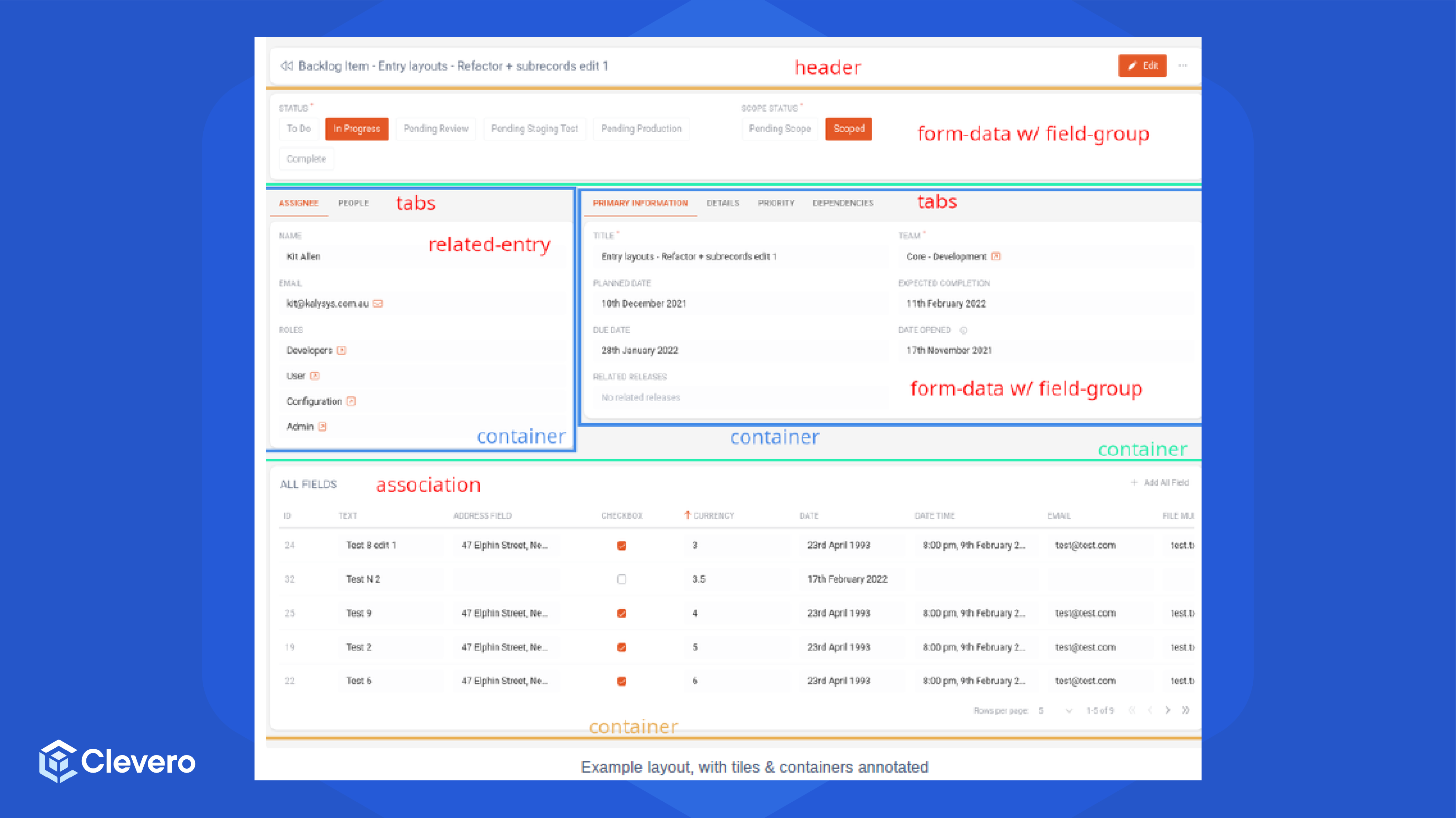
Task: Uncheck the checkbox in the Test 9 row
Action: point(622,613)
